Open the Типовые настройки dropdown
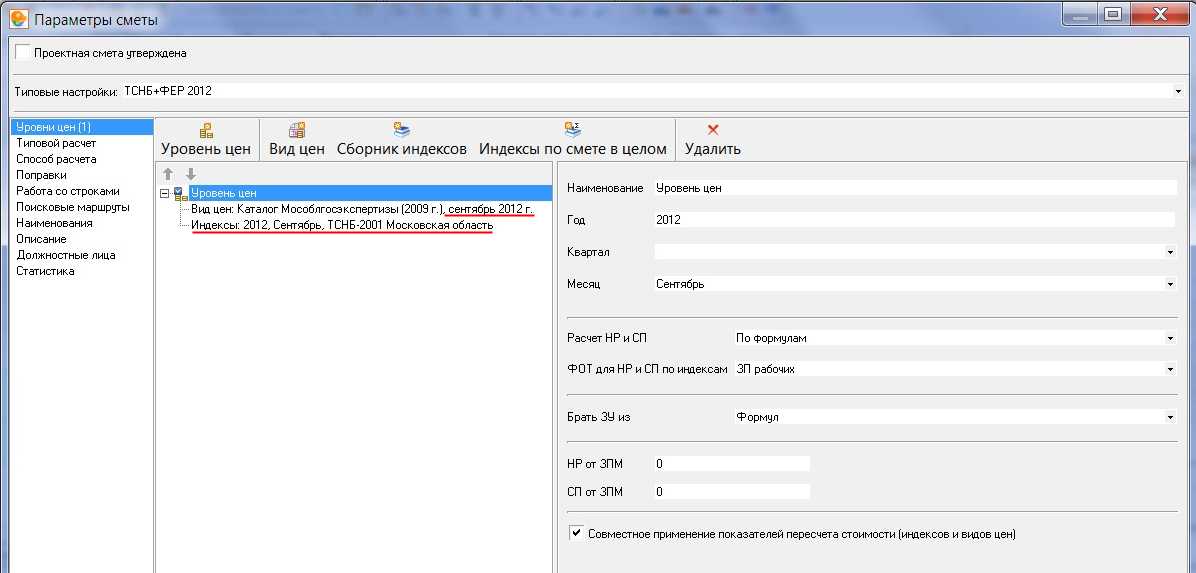 (1178, 92)
